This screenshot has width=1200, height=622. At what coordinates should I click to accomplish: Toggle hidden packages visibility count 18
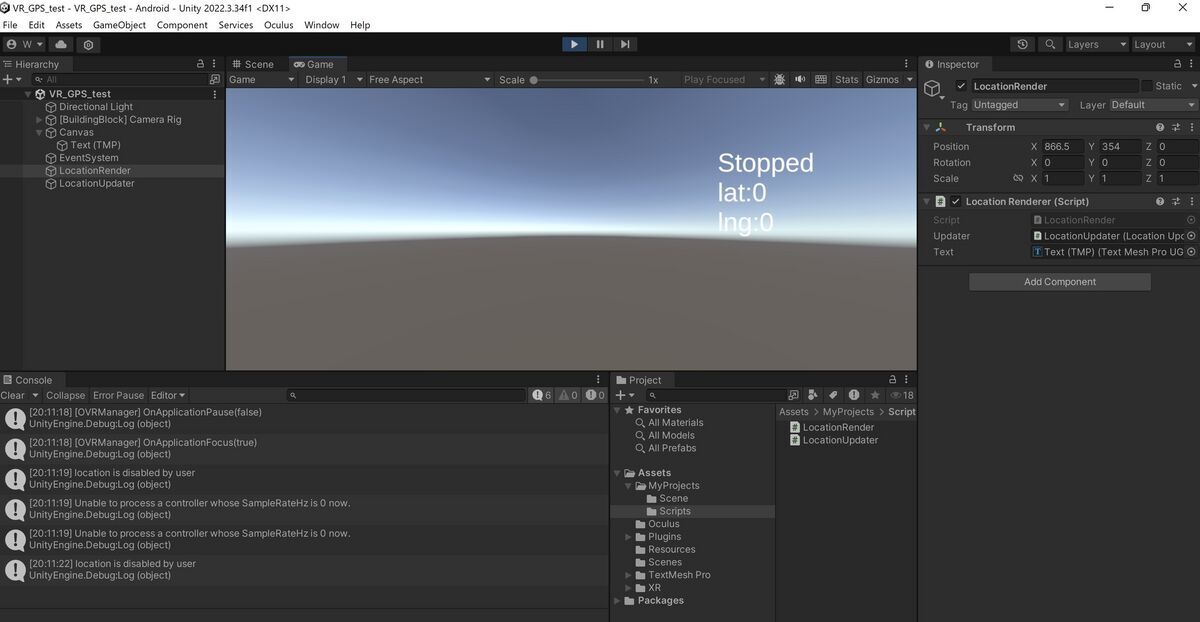coord(901,395)
